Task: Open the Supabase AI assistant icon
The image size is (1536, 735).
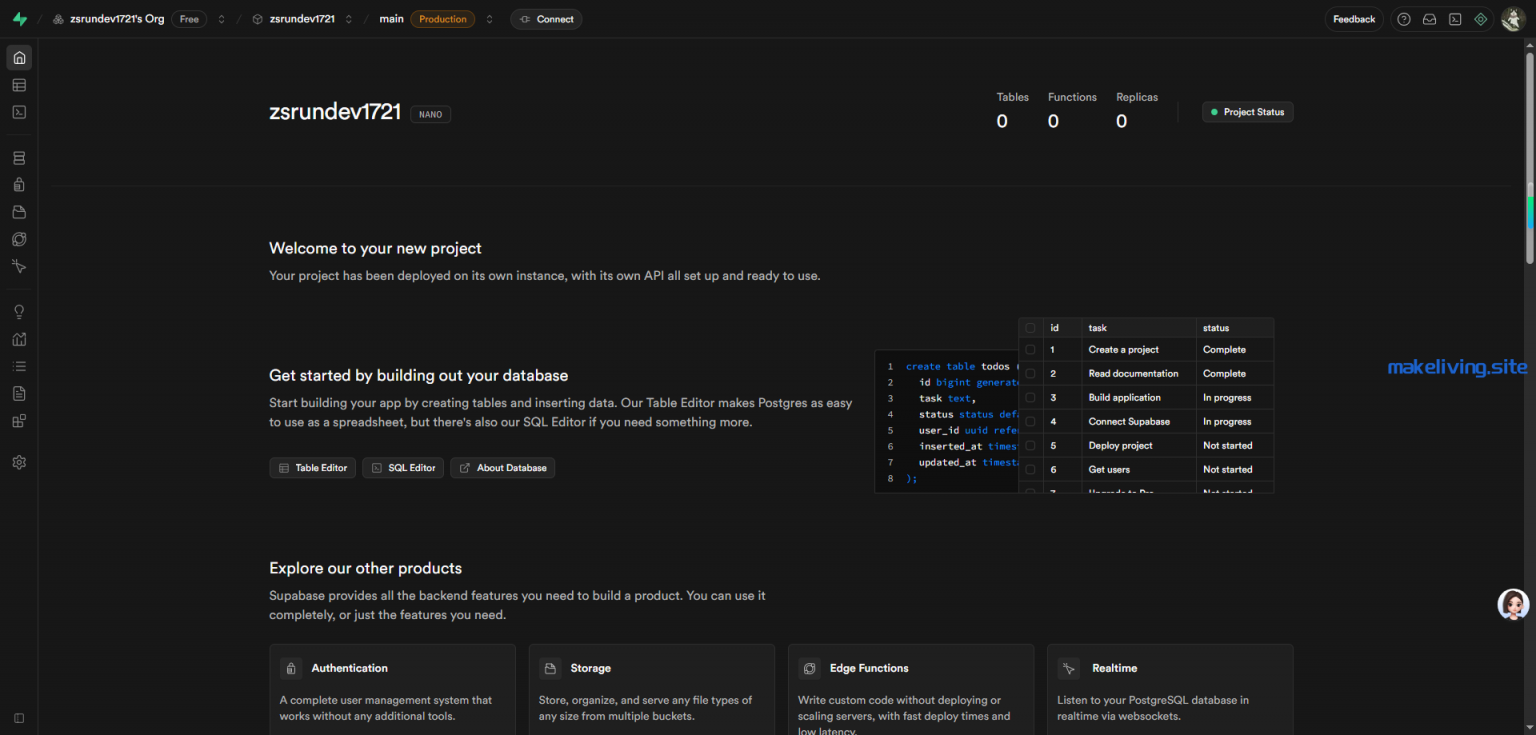Action: (1481, 19)
